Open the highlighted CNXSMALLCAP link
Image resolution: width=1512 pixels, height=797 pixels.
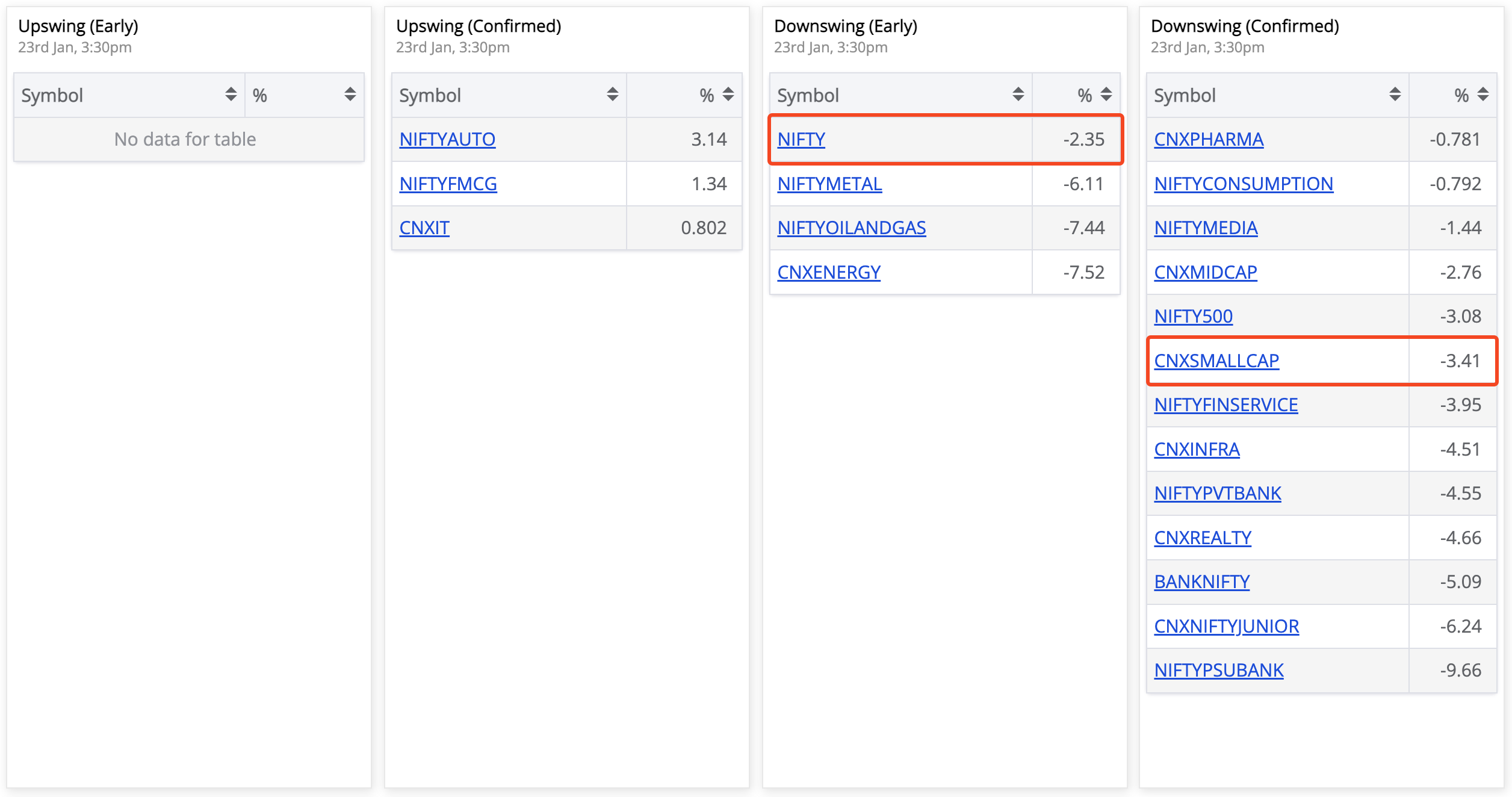[1216, 361]
